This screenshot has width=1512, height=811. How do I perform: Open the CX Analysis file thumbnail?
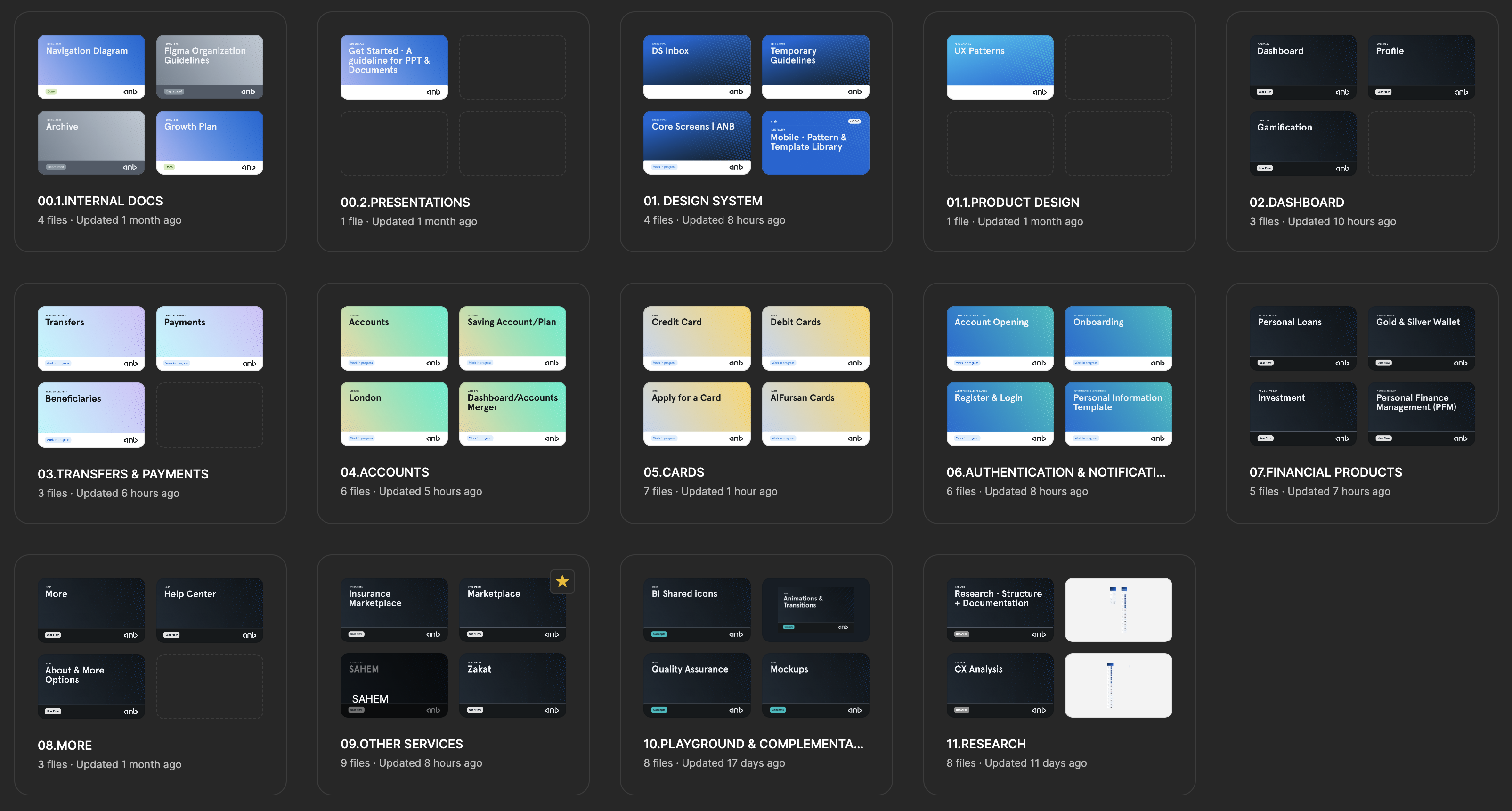tap(1000, 685)
